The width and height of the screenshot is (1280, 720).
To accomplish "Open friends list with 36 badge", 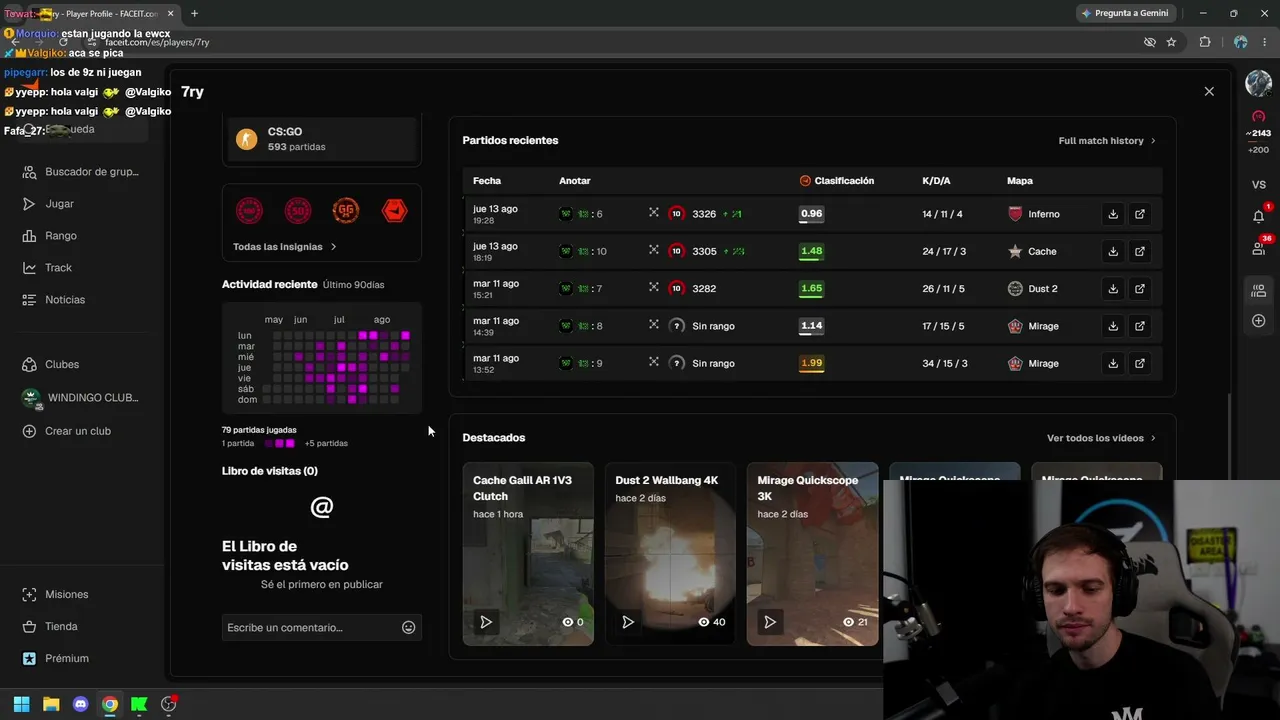I will coord(1258,248).
